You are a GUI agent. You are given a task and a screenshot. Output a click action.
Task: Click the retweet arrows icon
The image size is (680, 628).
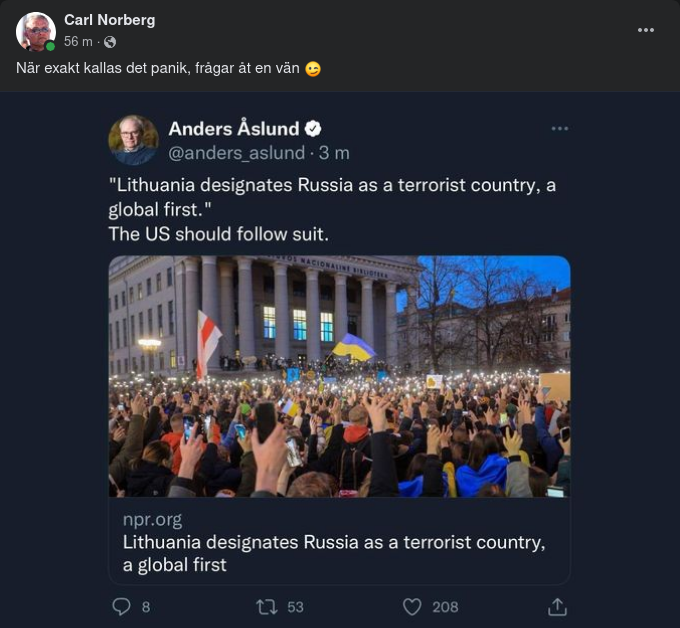[x=267, y=606]
